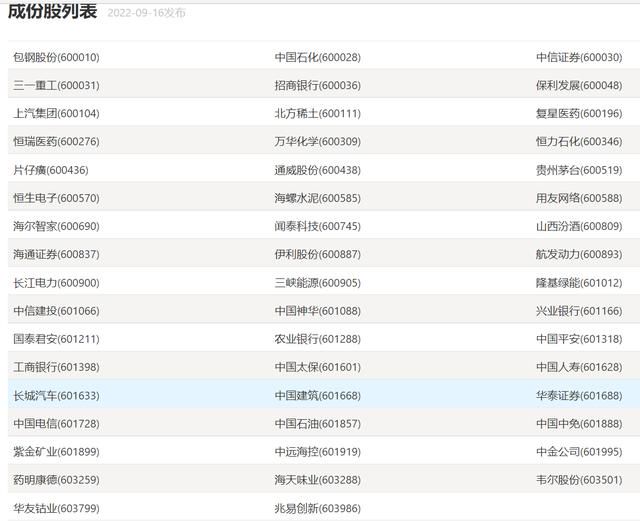Click 通威股份(600438)
Image resolution: width=640 pixels, height=521 pixels.
[x=318, y=170]
